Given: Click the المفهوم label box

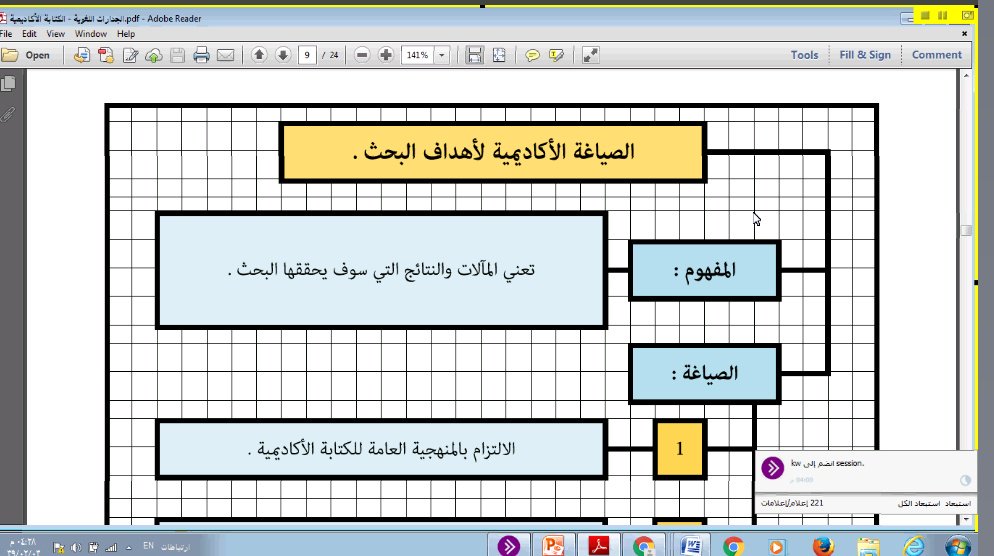Looking at the screenshot, I should coord(704,271).
